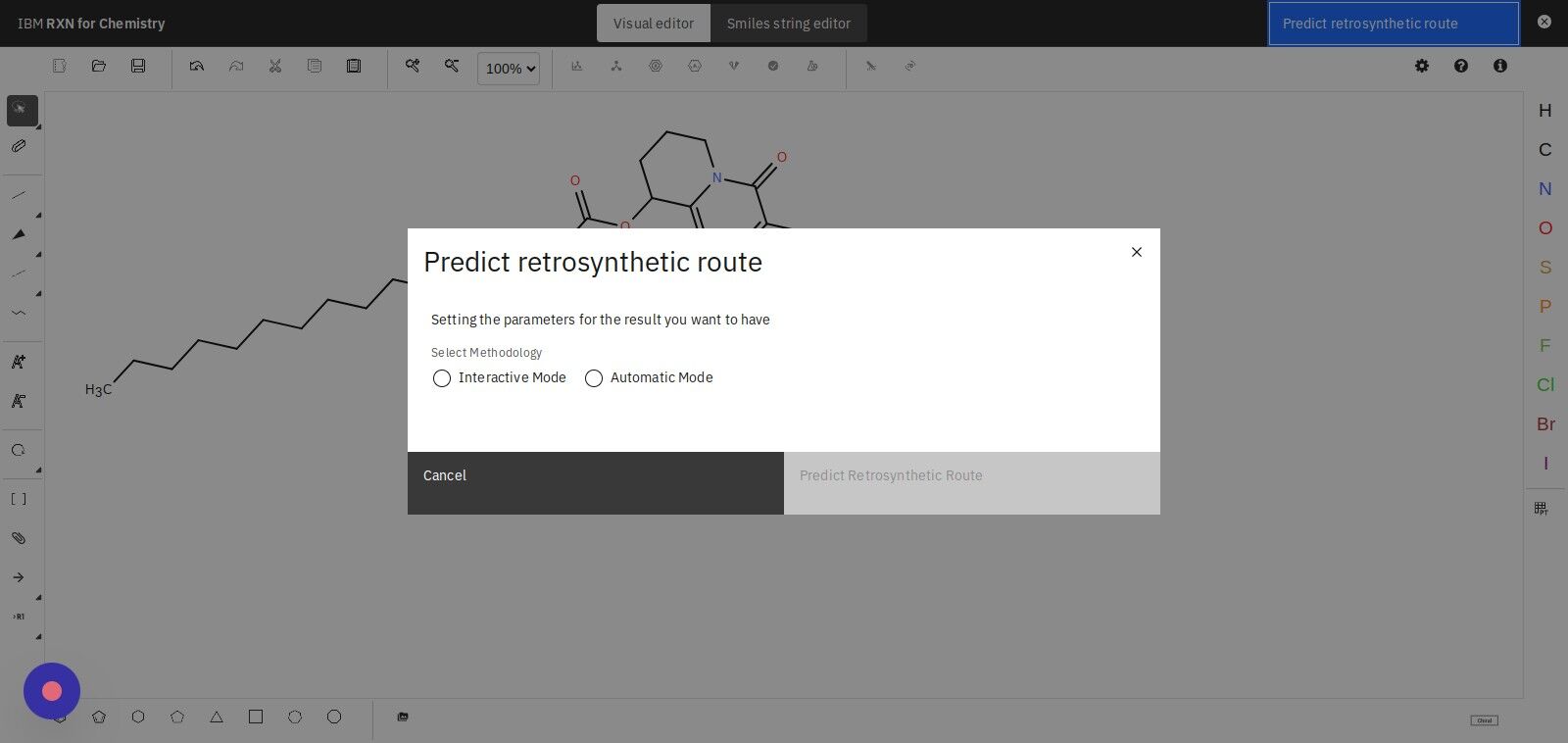Click the Zoom Out magnifier icon
The height and width of the screenshot is (743, 1568).
[452, 66]
